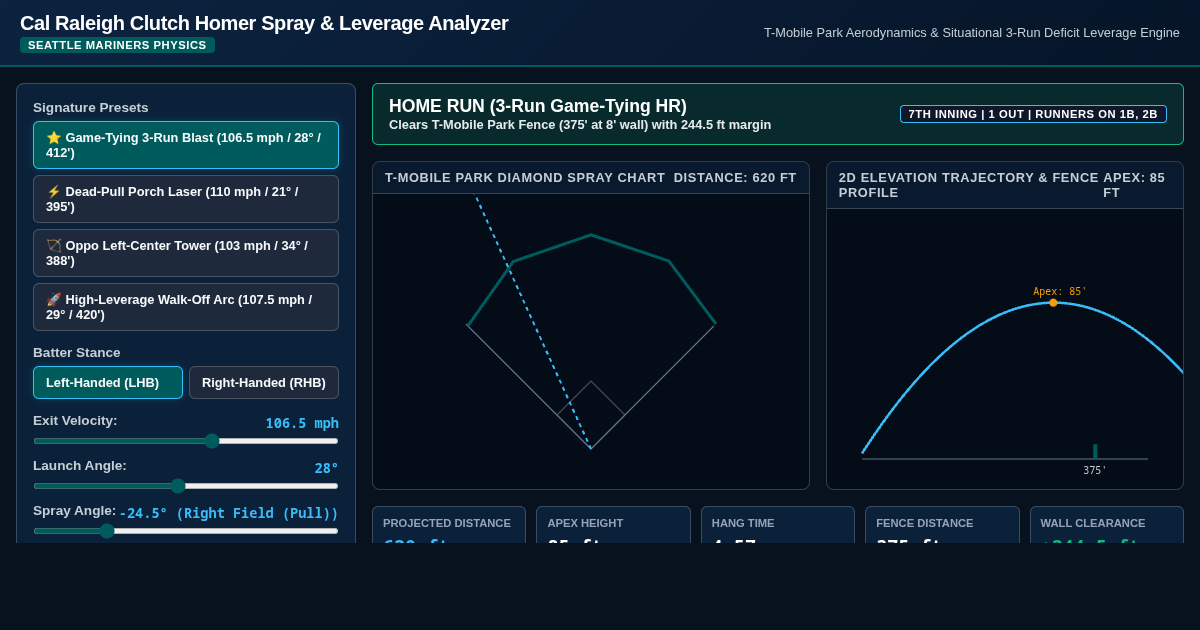The height and width of the screenshot is (630, 1200).
Task: Click the SEATTLE MARINERS PHYSICS badge
Action: pos(117,45)
